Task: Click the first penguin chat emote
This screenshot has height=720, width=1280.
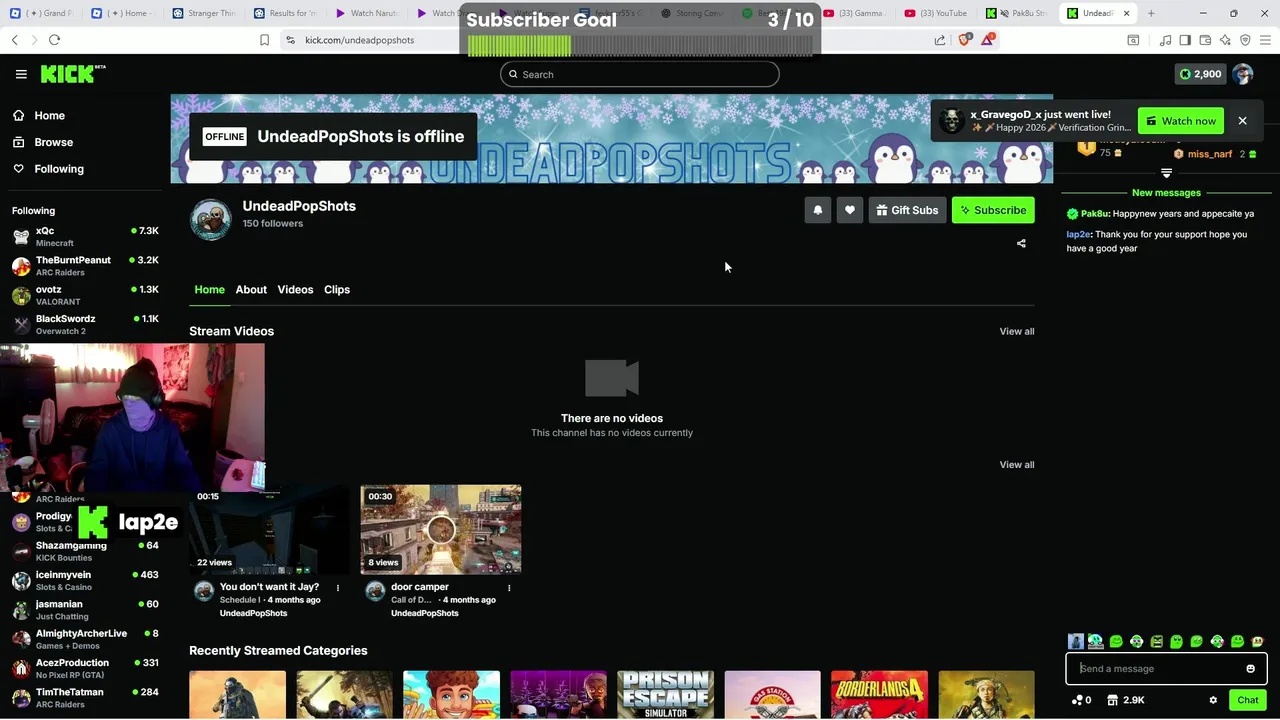Action: click(x=1076, y=642)
